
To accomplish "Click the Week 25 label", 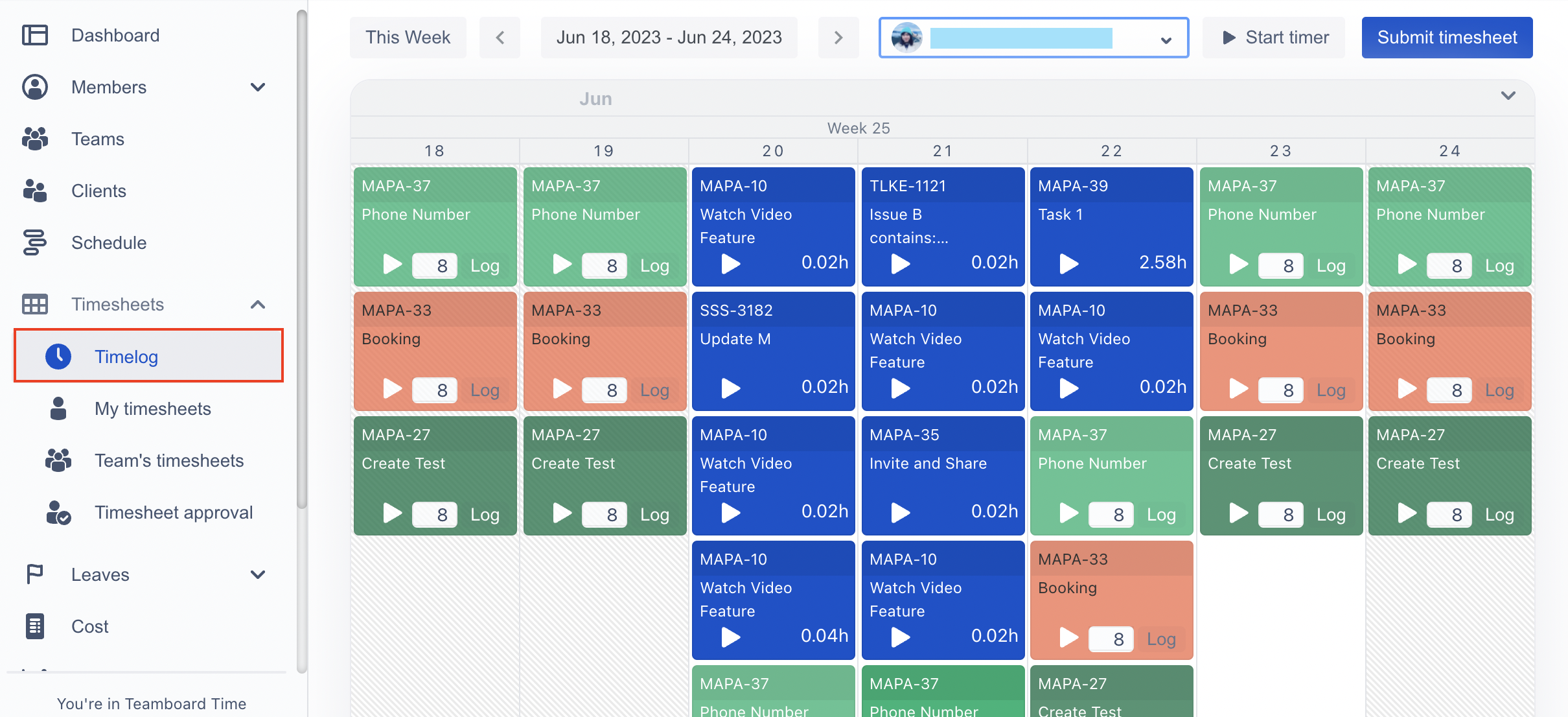I will coord(859,128).
